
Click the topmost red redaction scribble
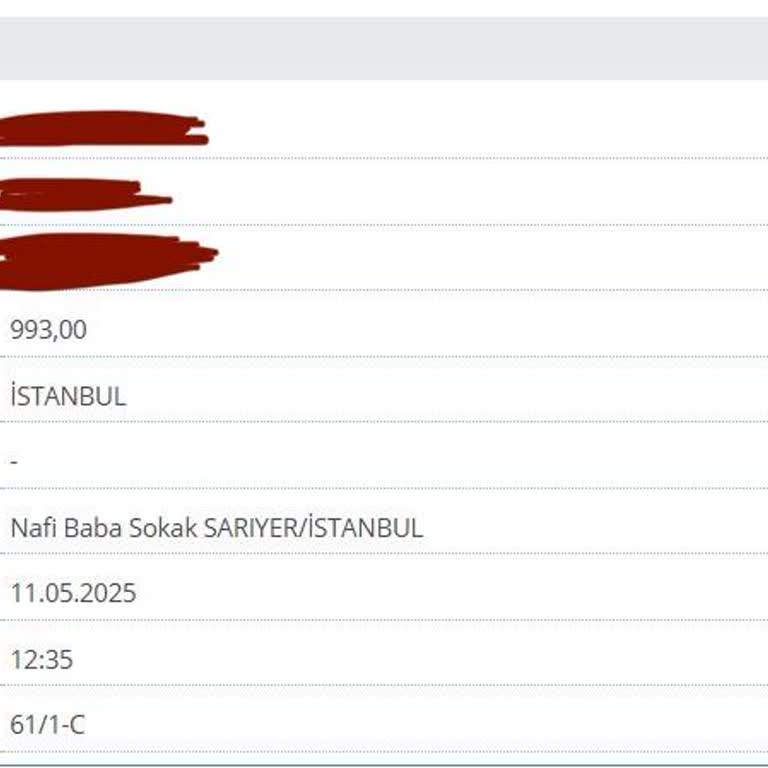[x=103, y=128]
